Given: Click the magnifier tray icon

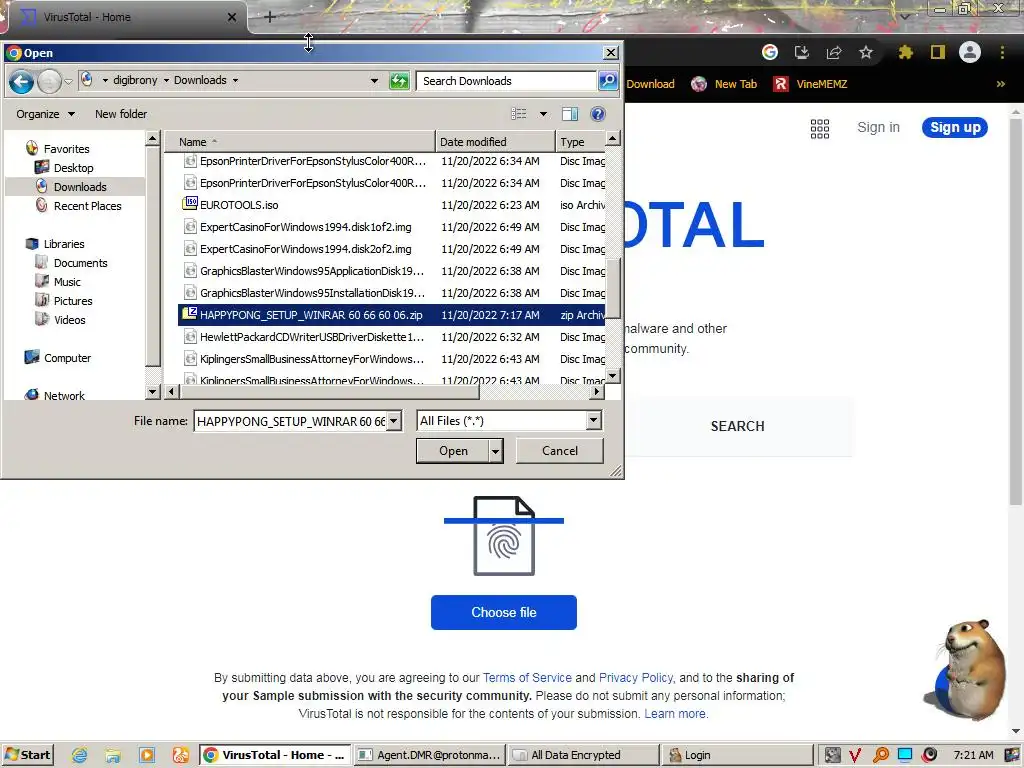Looking at the screenshot, I should click(880, 755).
